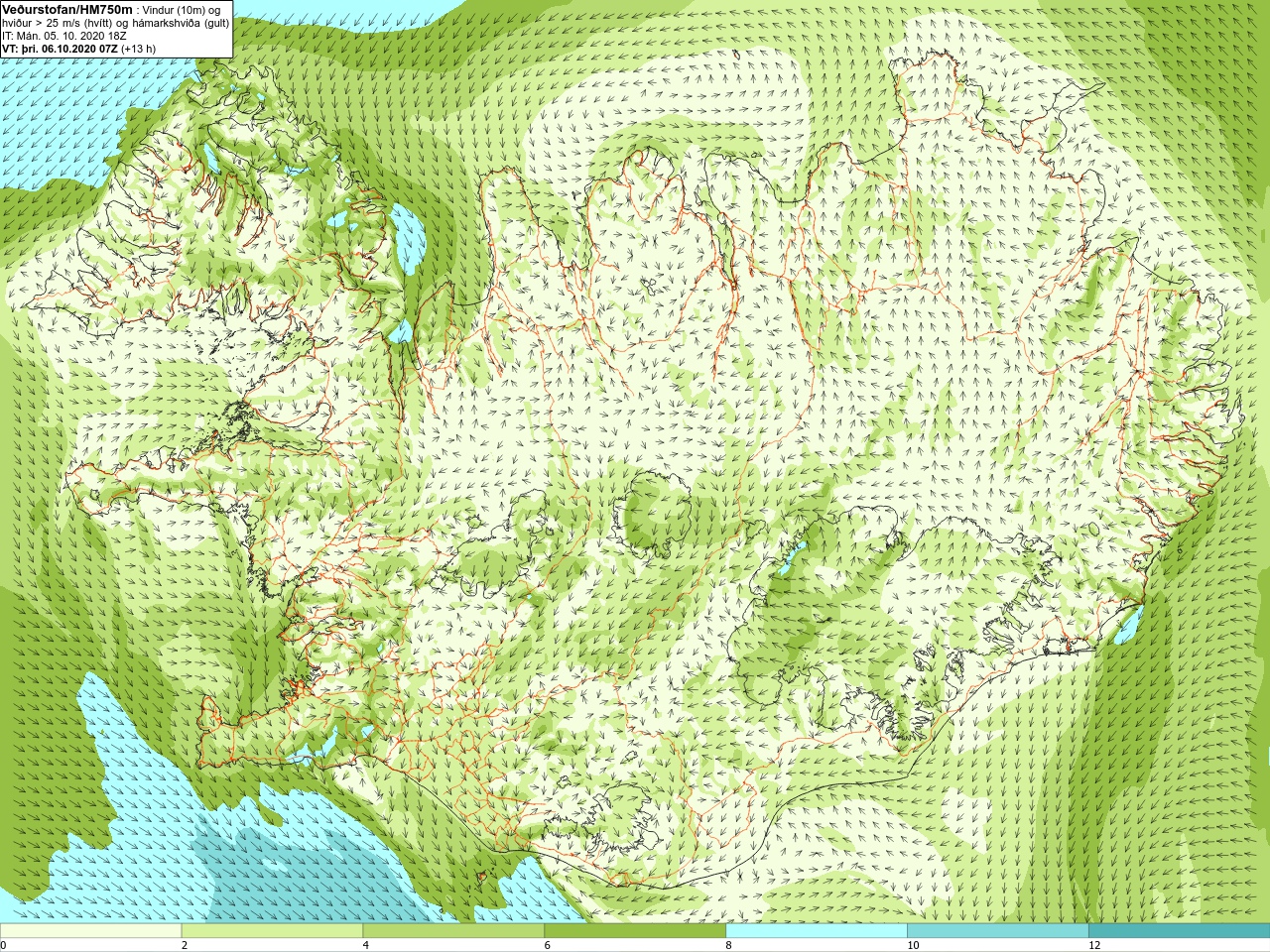Click the '4' scale label
Image resolution: width=1270 pixels, height=952 pixels.
366,945
